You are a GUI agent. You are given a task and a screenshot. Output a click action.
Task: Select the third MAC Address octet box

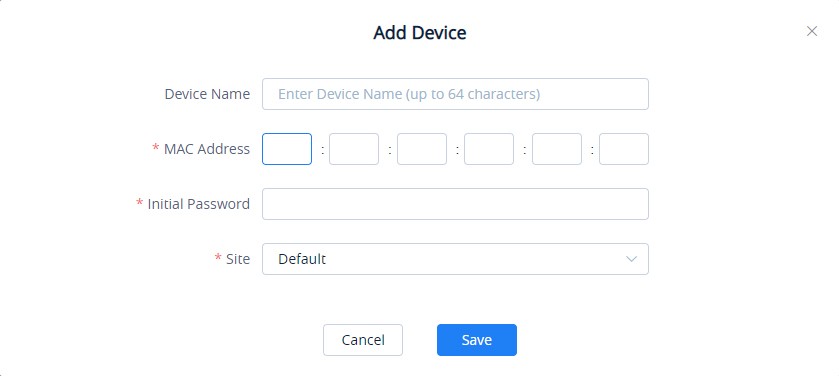tap(422, 149)
